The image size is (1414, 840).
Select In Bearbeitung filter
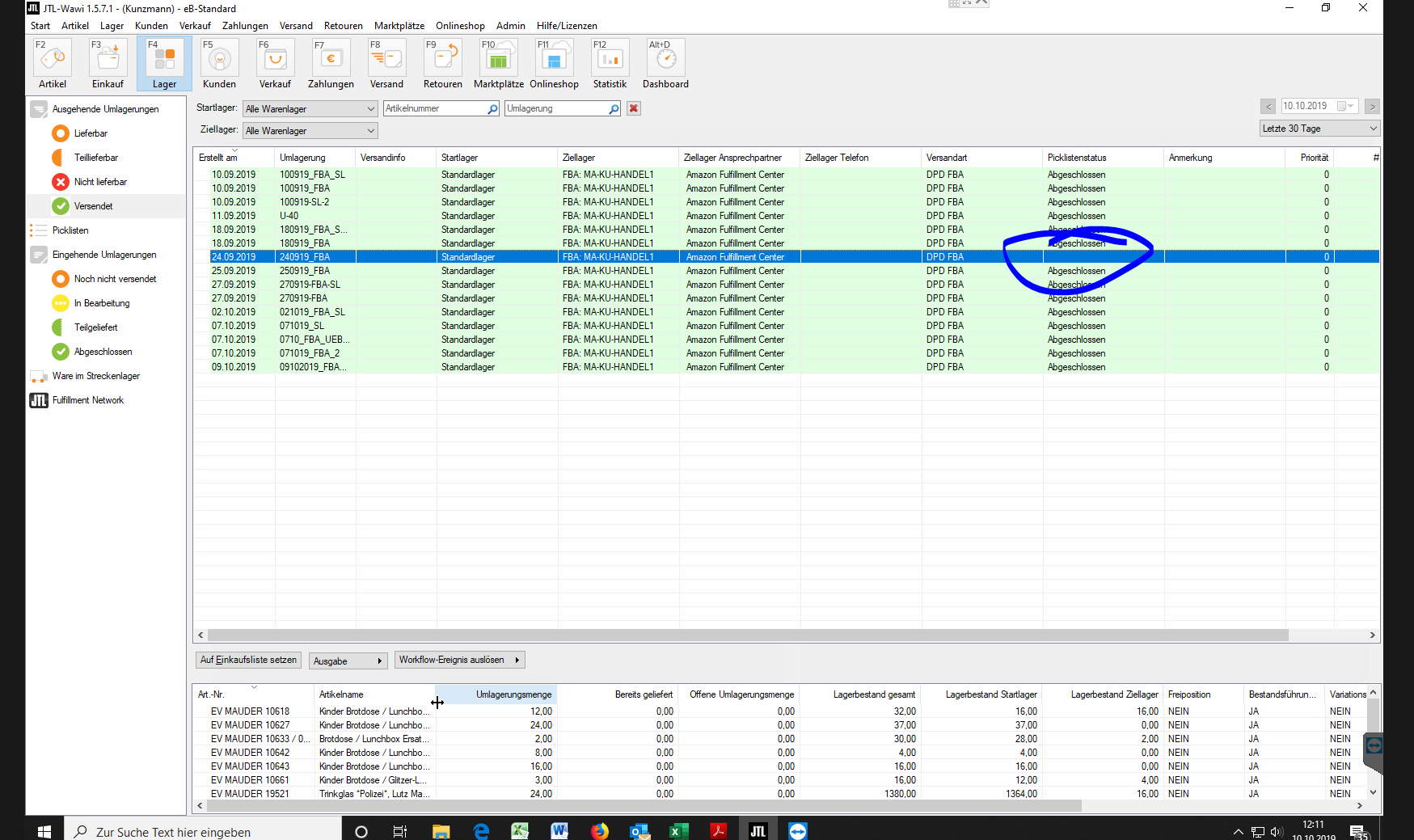click(x=102, y=303)
